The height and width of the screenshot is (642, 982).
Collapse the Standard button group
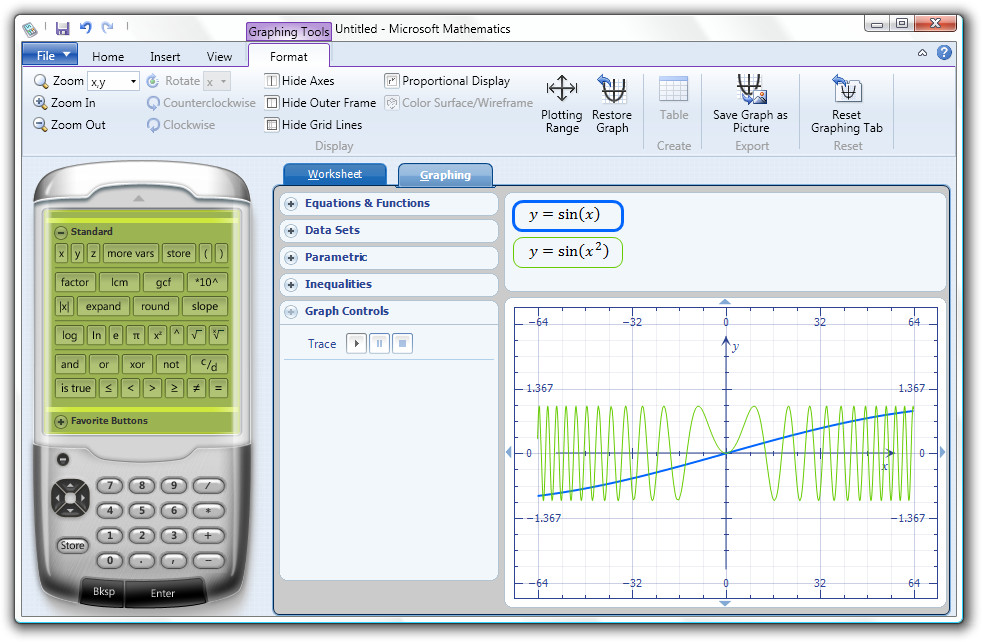coord(61,232)
